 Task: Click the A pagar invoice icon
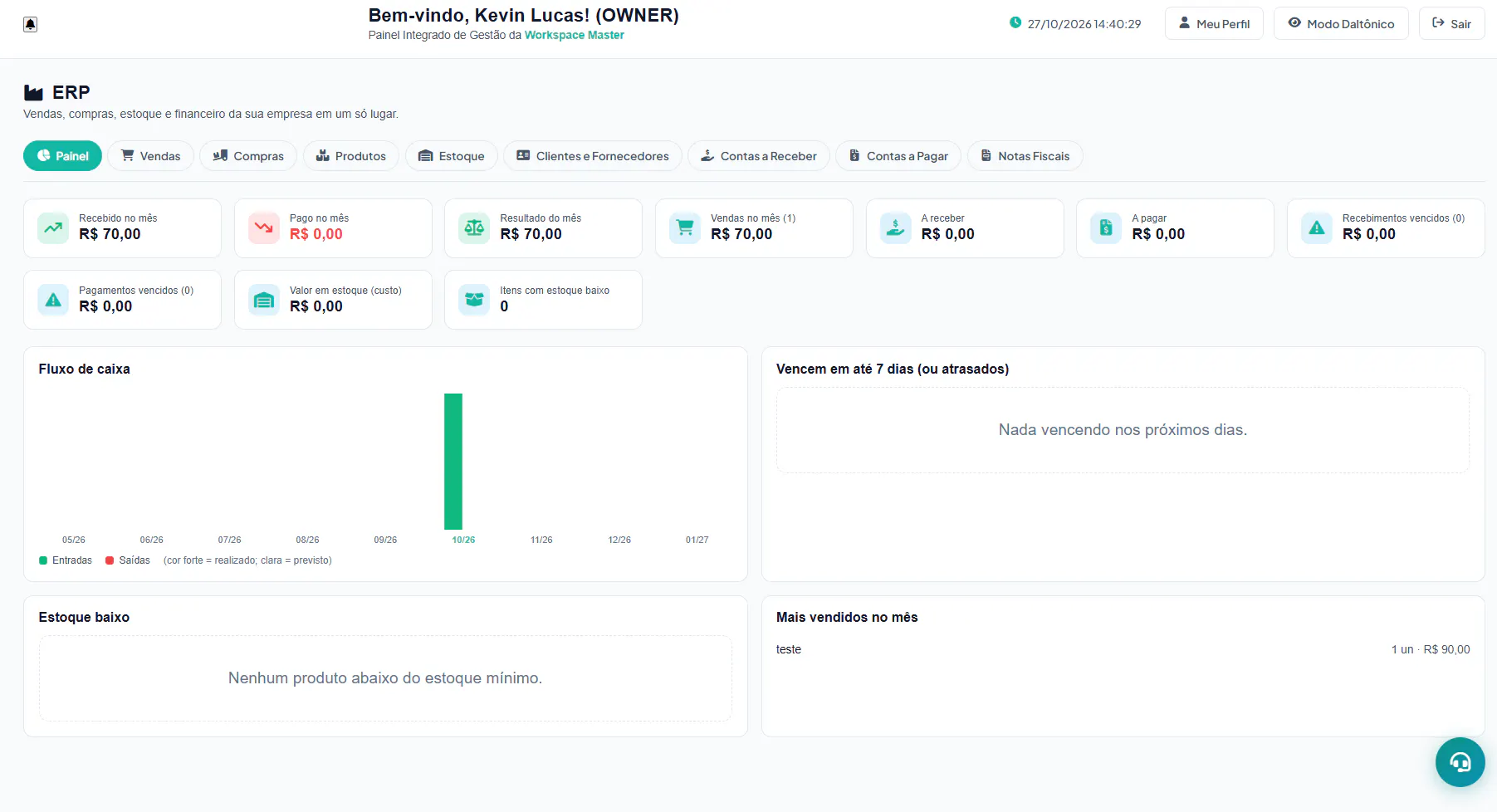(1106, 227)
